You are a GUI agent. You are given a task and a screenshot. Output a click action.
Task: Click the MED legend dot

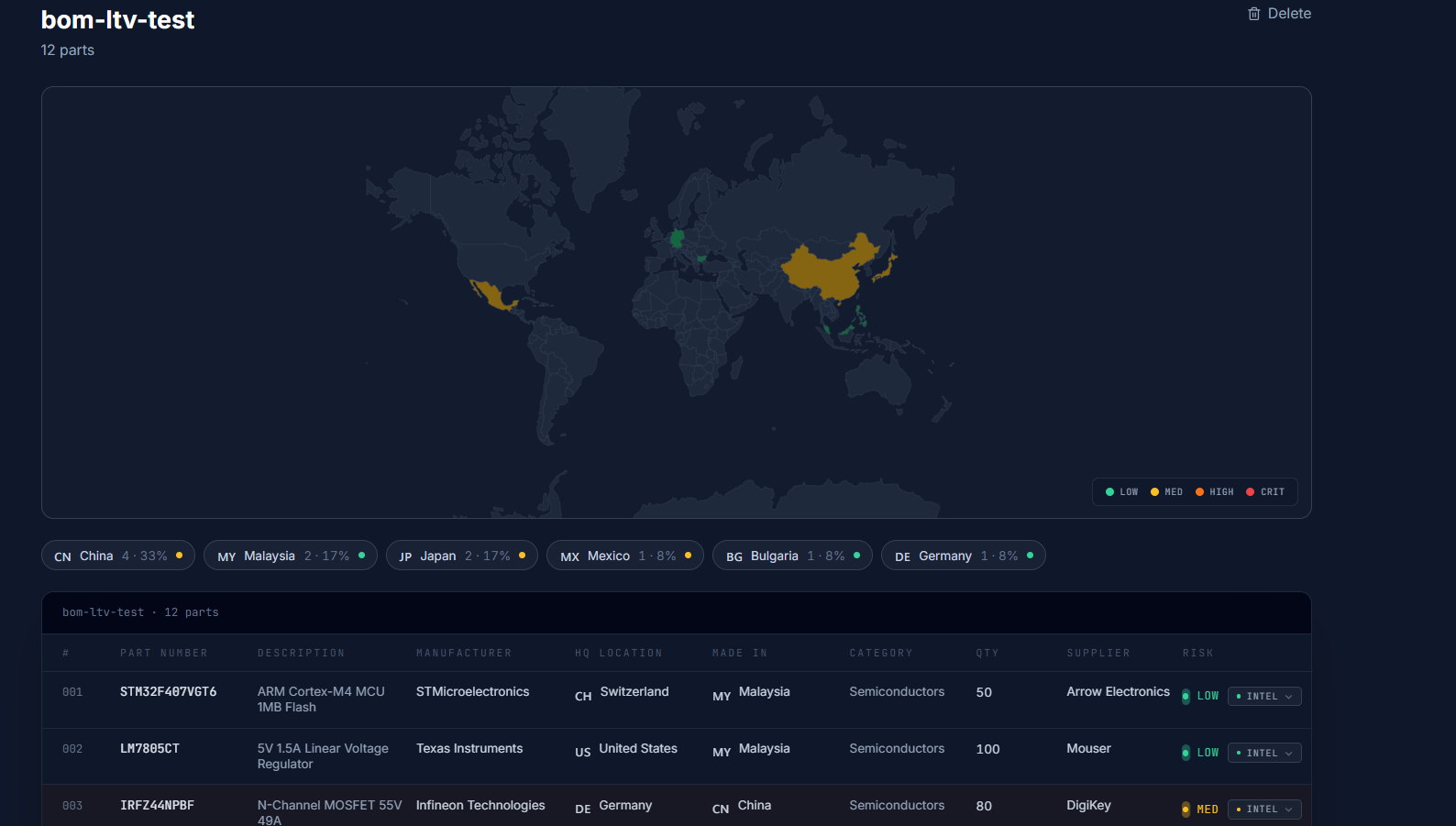pos(1154,492)
